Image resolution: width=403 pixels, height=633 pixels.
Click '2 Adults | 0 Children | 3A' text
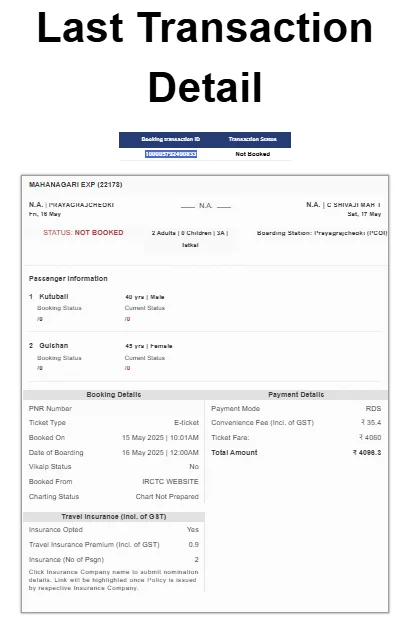tap(190, 233)
